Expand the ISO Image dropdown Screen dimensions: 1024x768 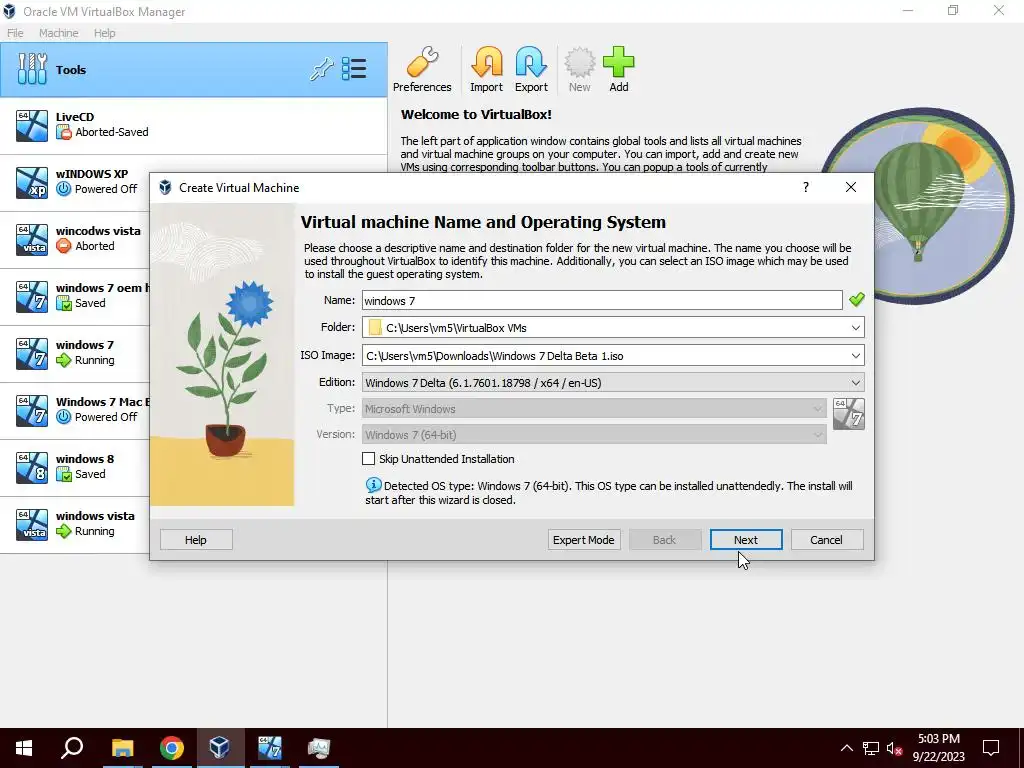856,356
